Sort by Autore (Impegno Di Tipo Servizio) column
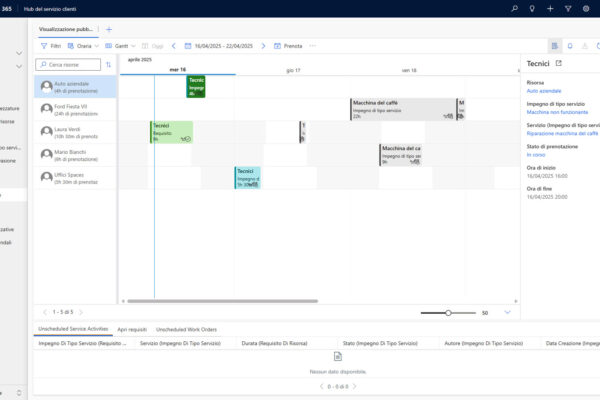 (x=483, y=343)
